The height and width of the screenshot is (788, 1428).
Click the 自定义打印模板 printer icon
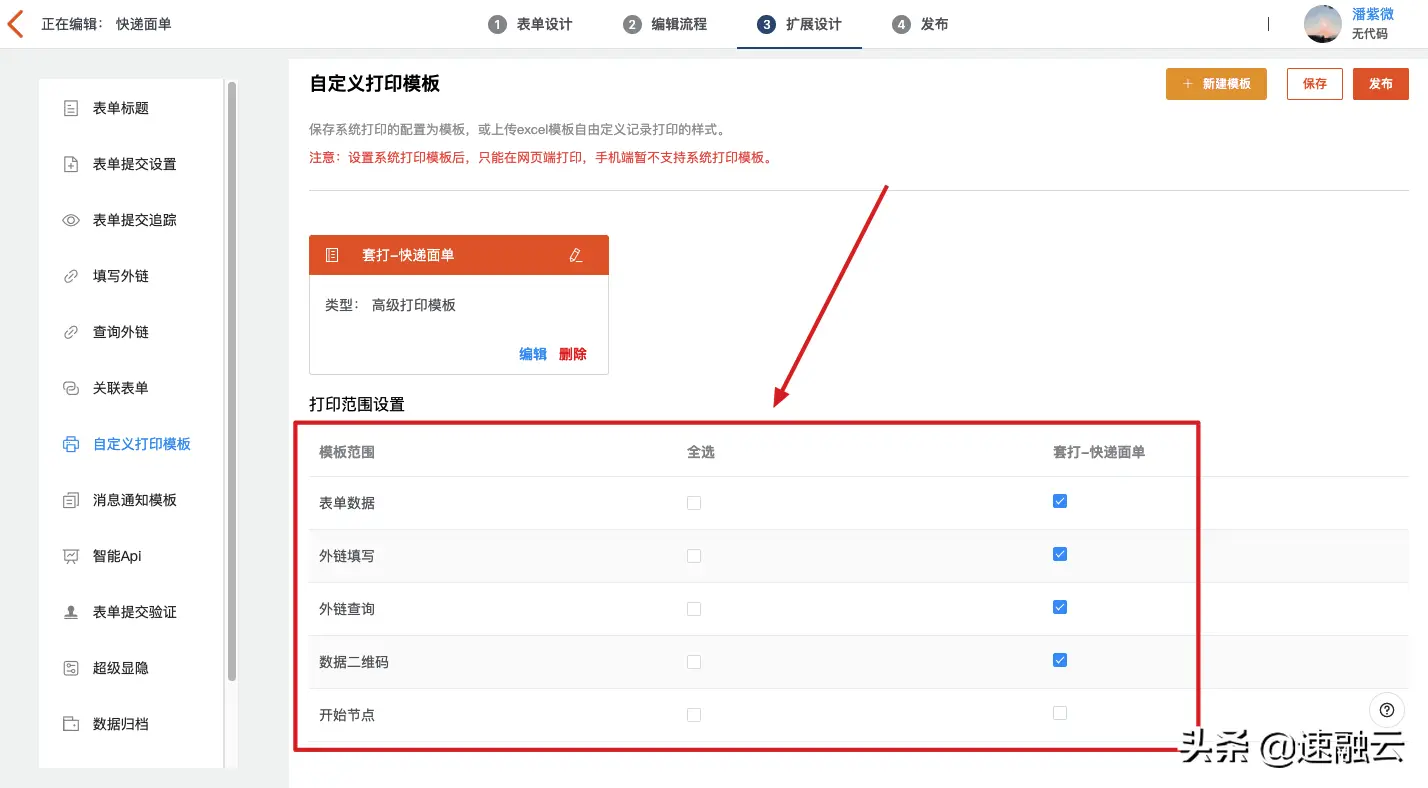click(71, 444)
